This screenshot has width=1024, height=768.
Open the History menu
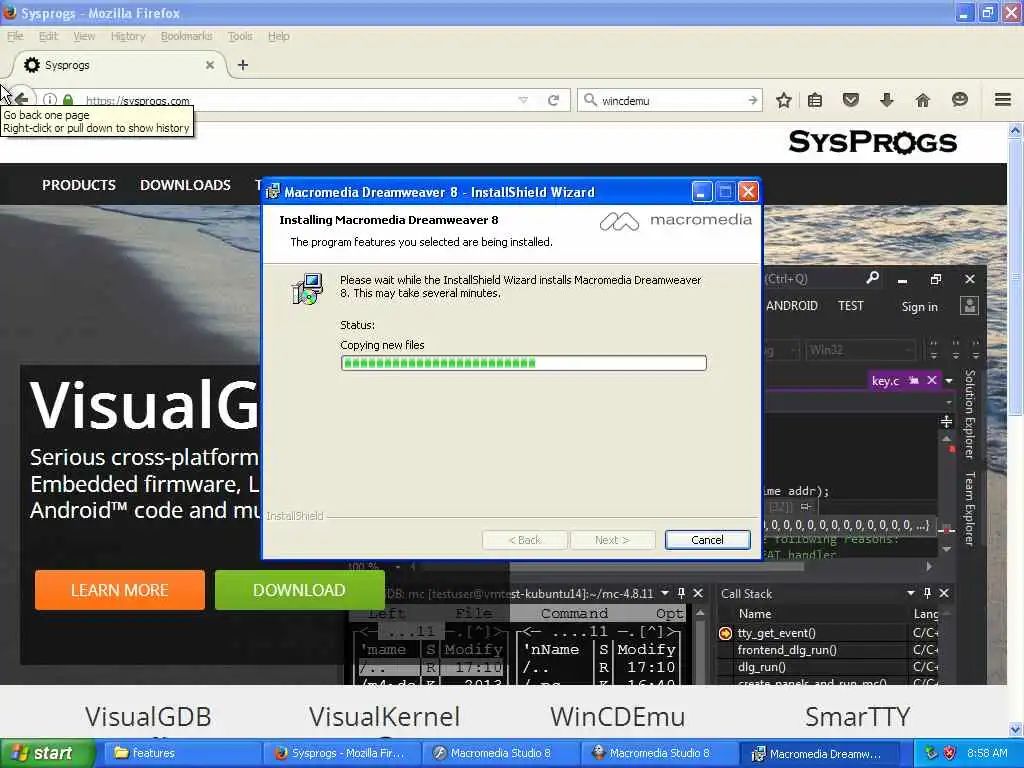pos(128,36)
